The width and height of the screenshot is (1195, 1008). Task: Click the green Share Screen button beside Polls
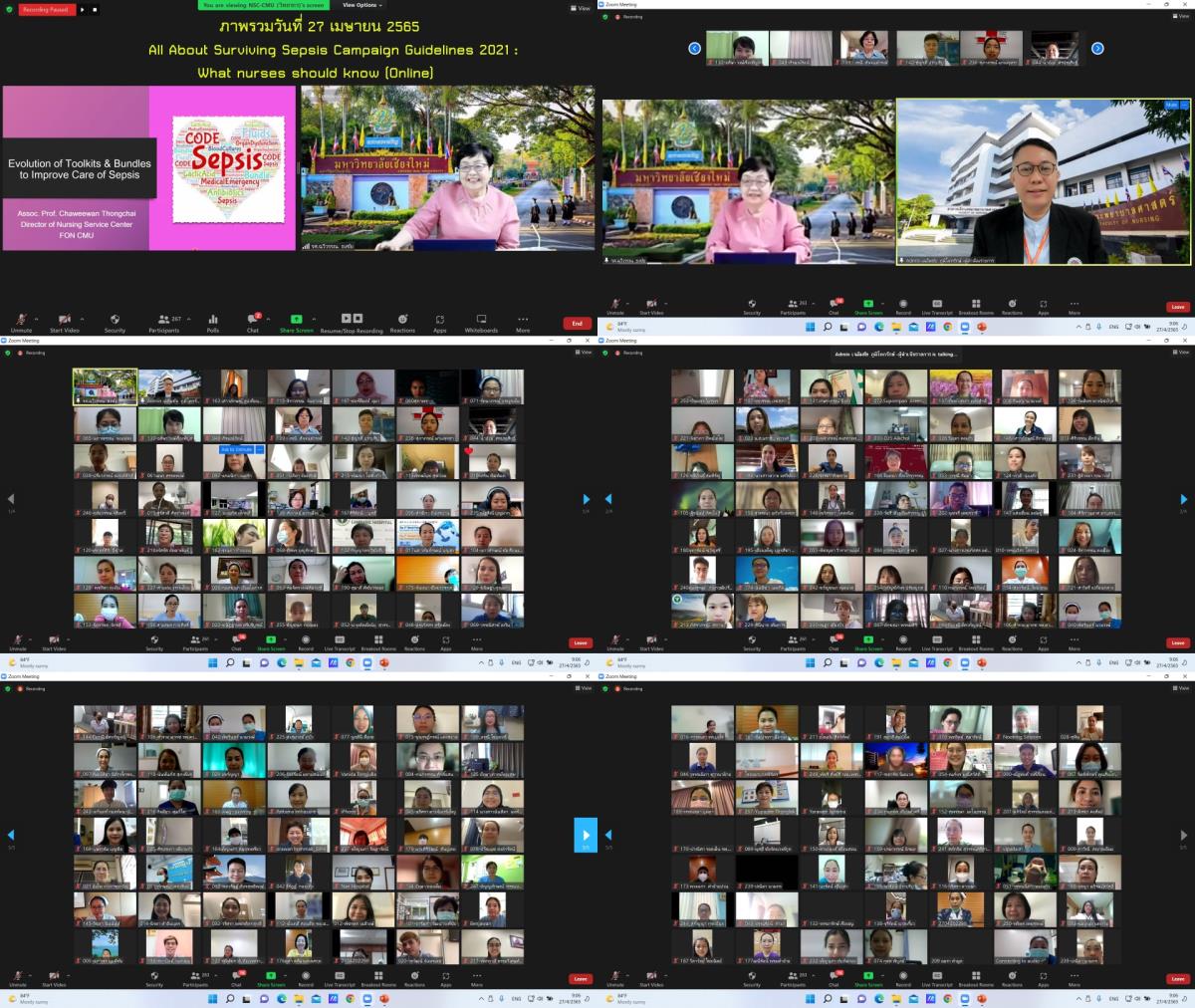[295, 322]
